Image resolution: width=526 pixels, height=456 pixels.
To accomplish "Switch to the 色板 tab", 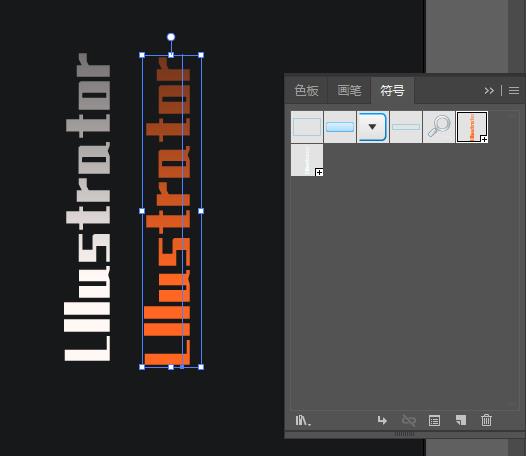I will click(306, 91).
